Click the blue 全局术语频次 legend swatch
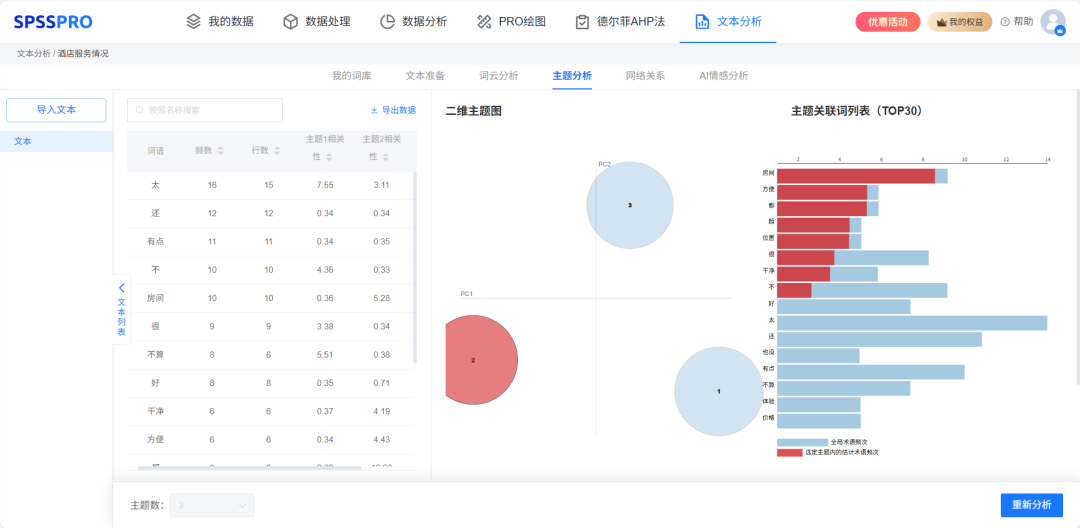The width and height of the screenshot is (1080, 528). (802, 442)
